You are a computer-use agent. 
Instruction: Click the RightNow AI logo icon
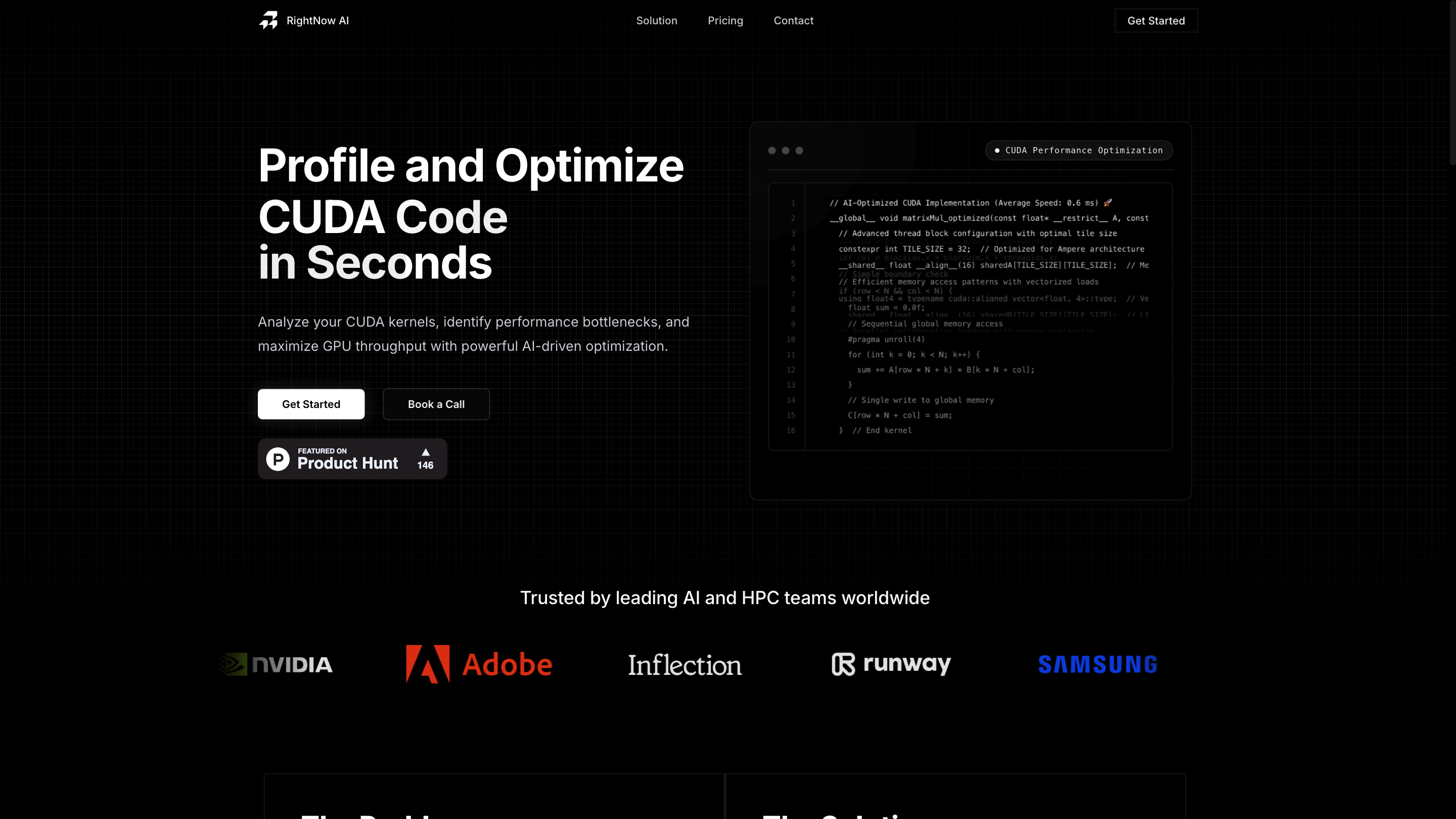click(268, 20)
